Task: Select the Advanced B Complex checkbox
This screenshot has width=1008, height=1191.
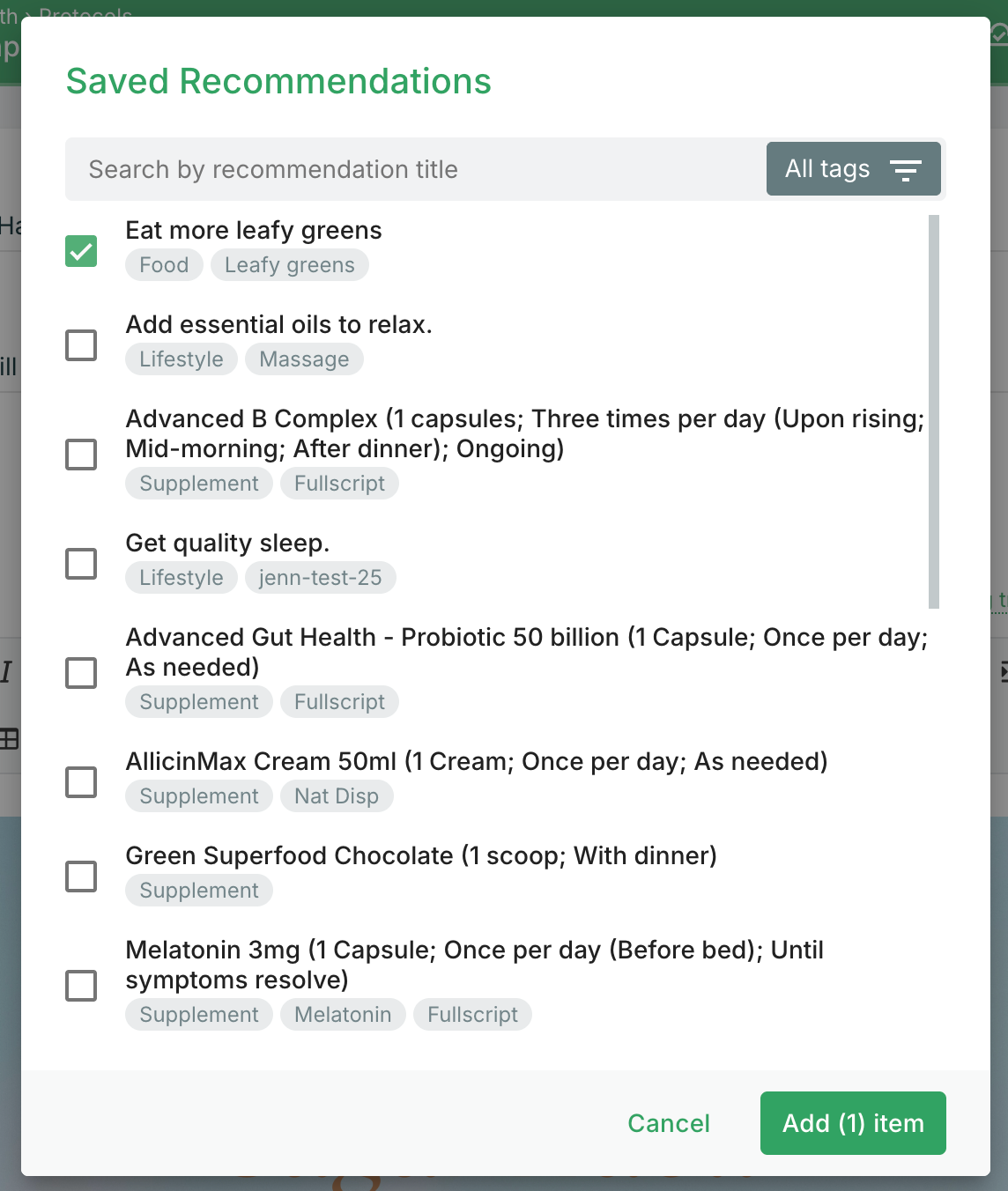Action: coord(81,455)
